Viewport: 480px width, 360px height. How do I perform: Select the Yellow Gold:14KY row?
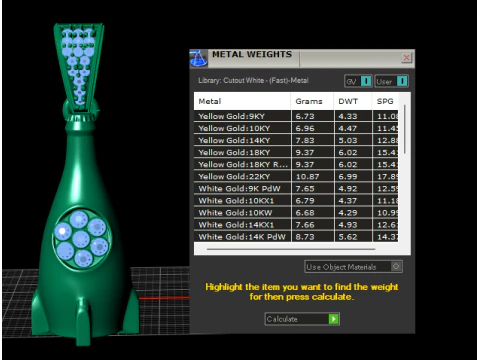296,140
